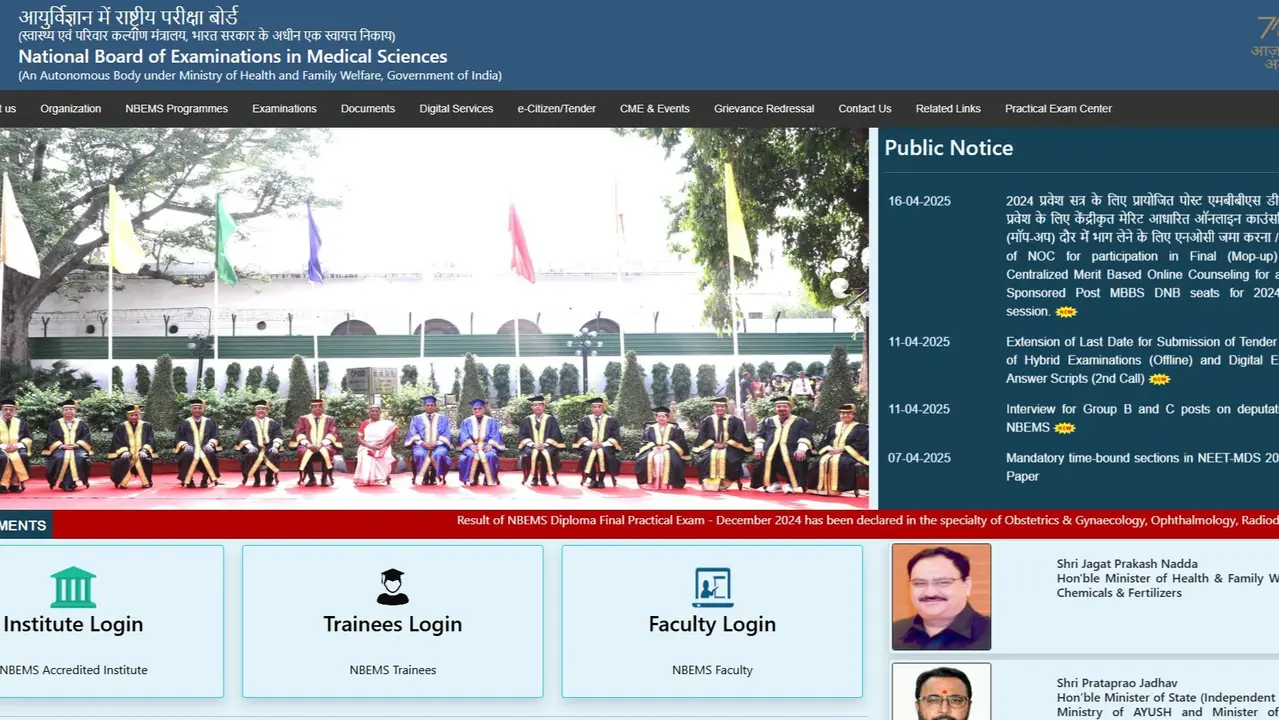
Task: Click the photo of Shri Prataprao Jadhav
Action: 940,694
